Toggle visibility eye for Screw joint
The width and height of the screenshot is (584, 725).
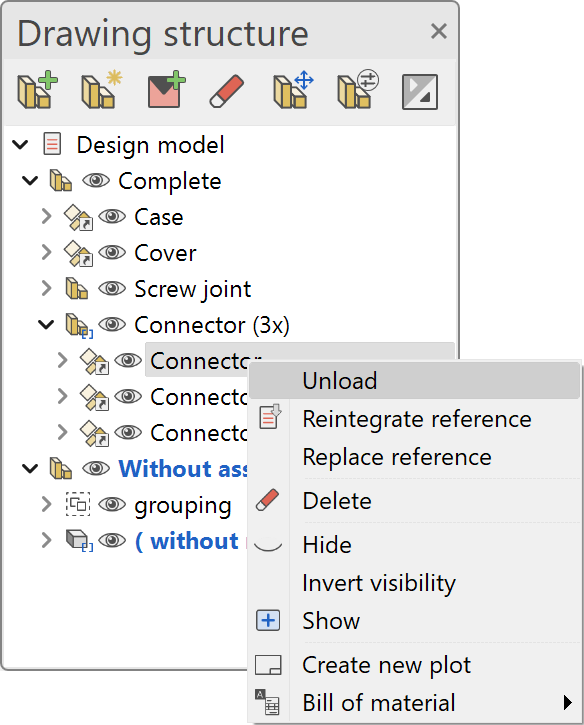(x=112, y=289)
